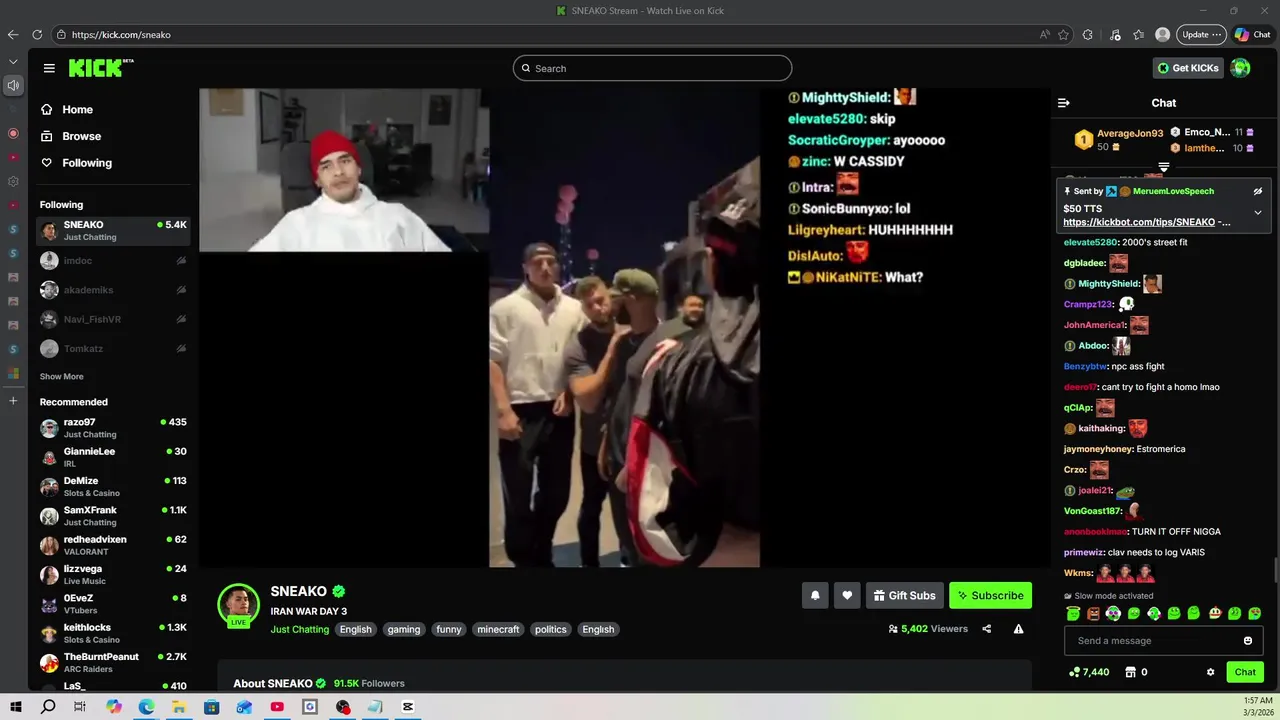Screen dimensions: 1280x720
Task: Open the chat shop icon
Action: coord(1131,672)
